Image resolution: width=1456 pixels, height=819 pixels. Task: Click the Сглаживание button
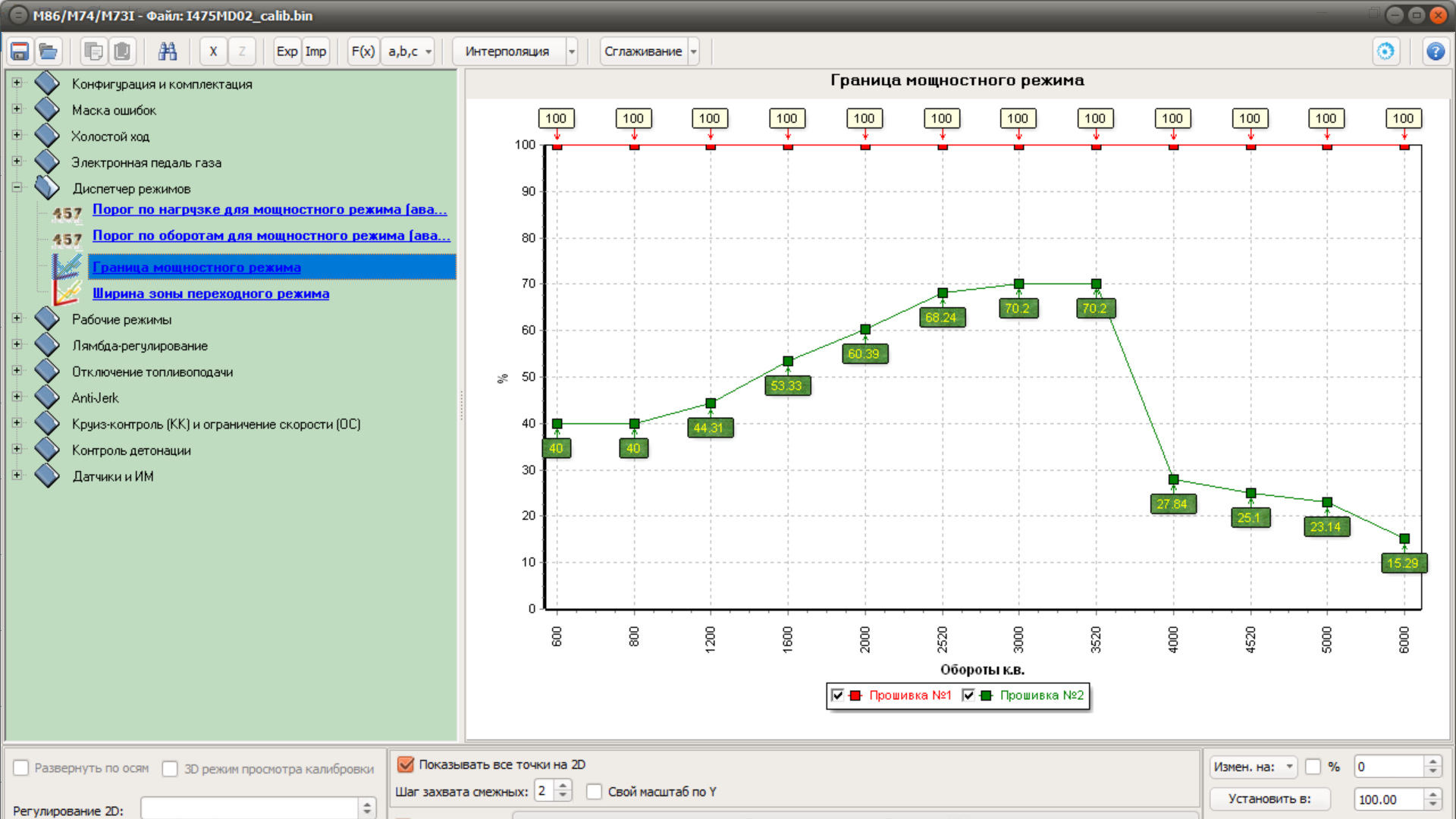643,52
